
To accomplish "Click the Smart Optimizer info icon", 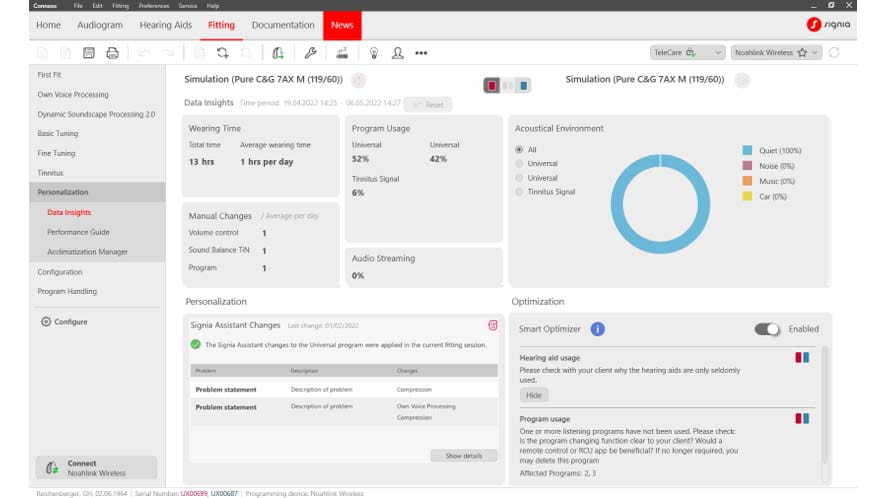I will pos(597,329).
